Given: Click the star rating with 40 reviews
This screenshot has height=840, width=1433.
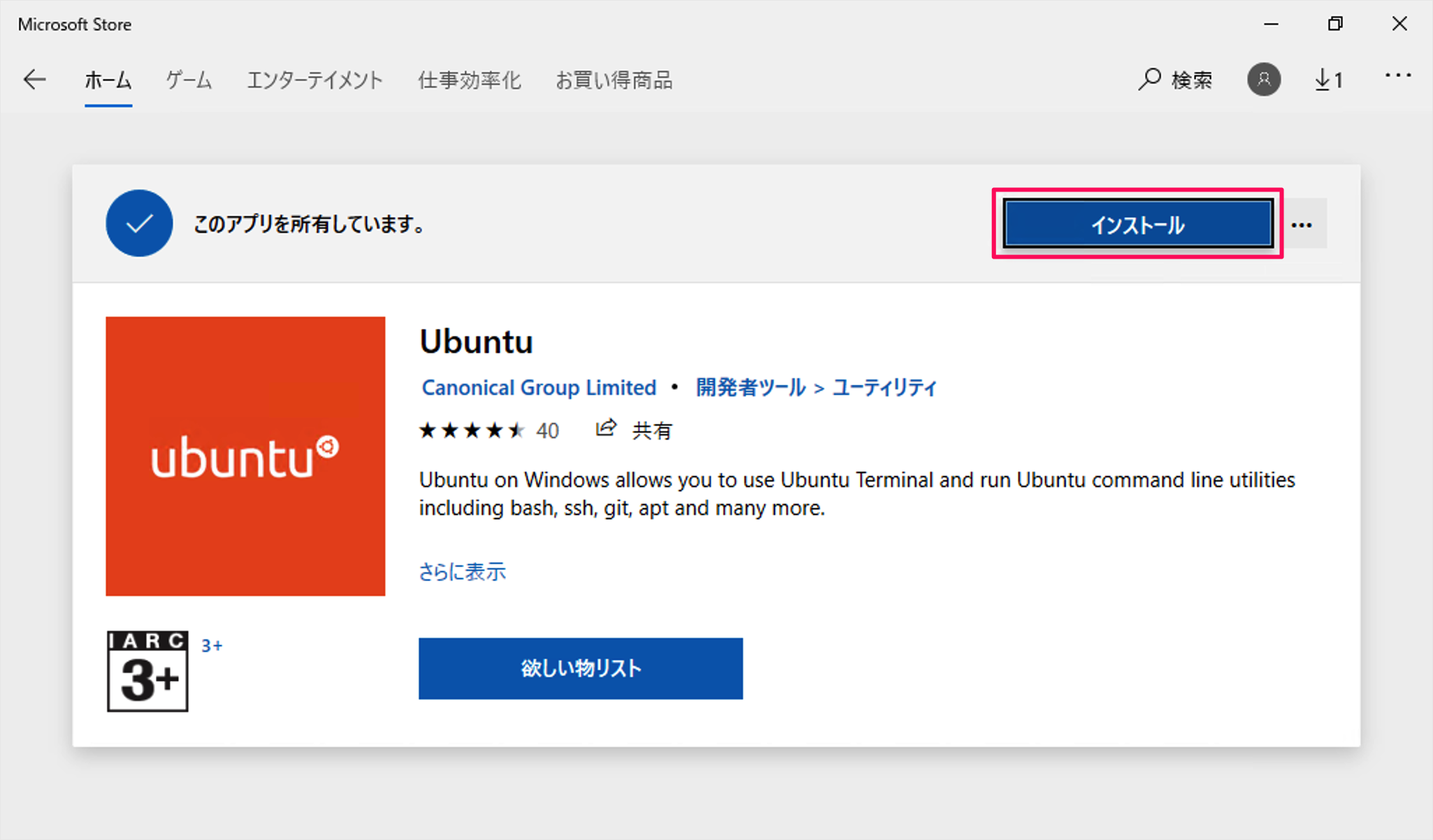Looking at the screenshot, I should coord(489,430).
